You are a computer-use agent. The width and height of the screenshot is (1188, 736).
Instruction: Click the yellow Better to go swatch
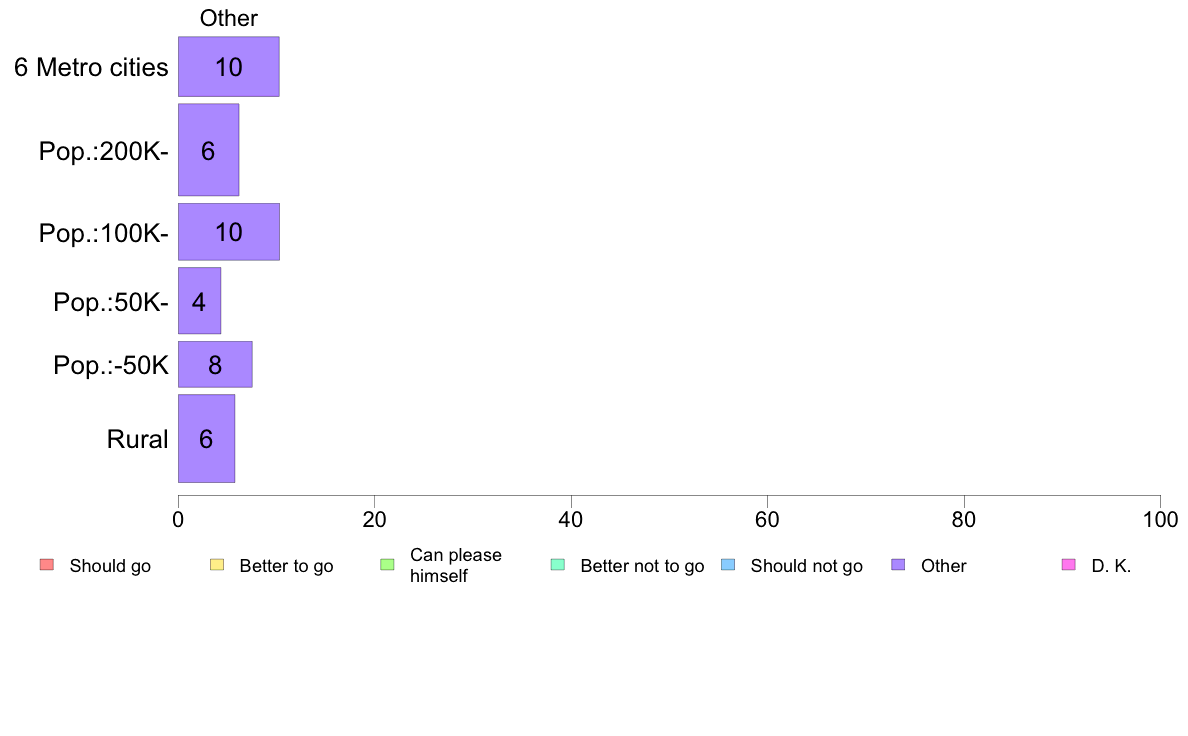[217, 565]
